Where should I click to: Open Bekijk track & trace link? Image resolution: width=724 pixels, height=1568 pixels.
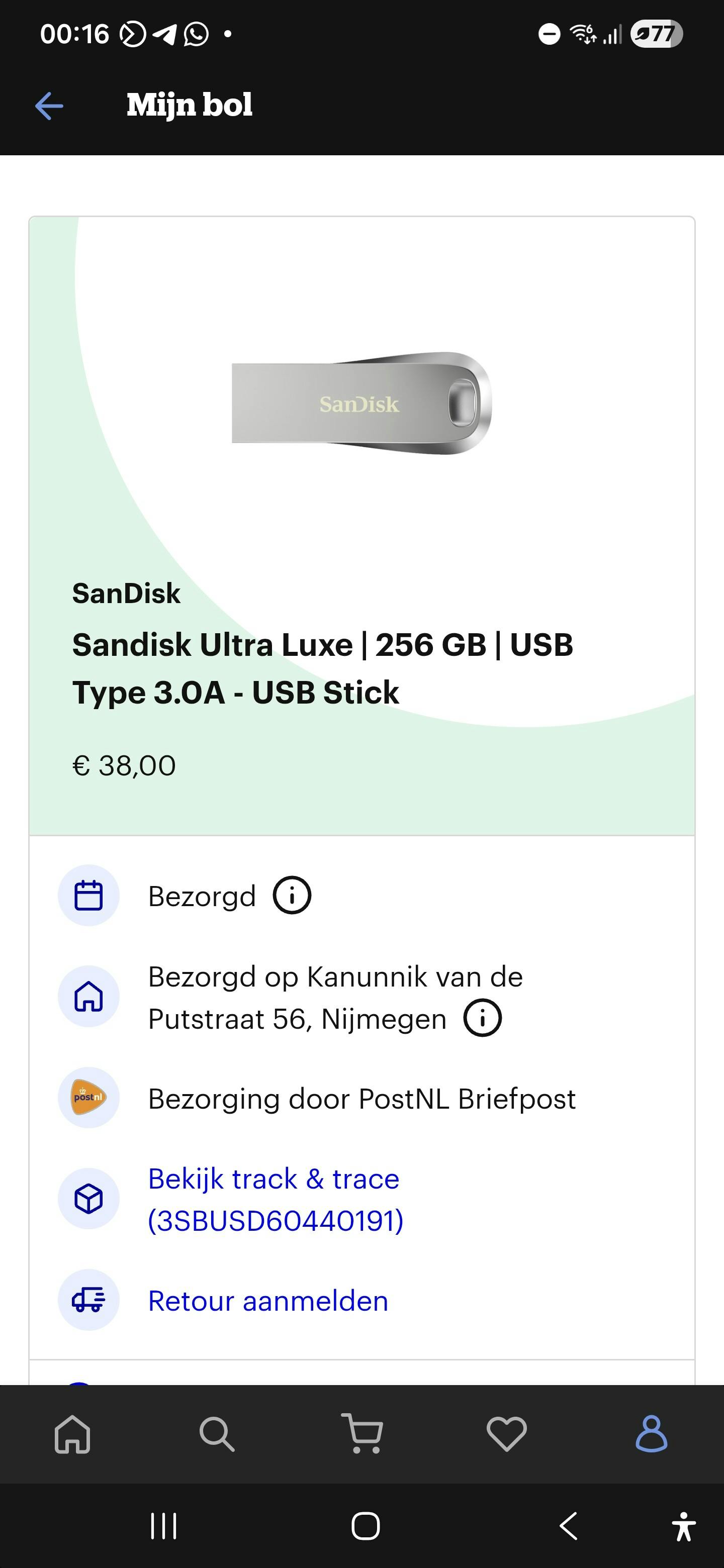(274, 1179)
